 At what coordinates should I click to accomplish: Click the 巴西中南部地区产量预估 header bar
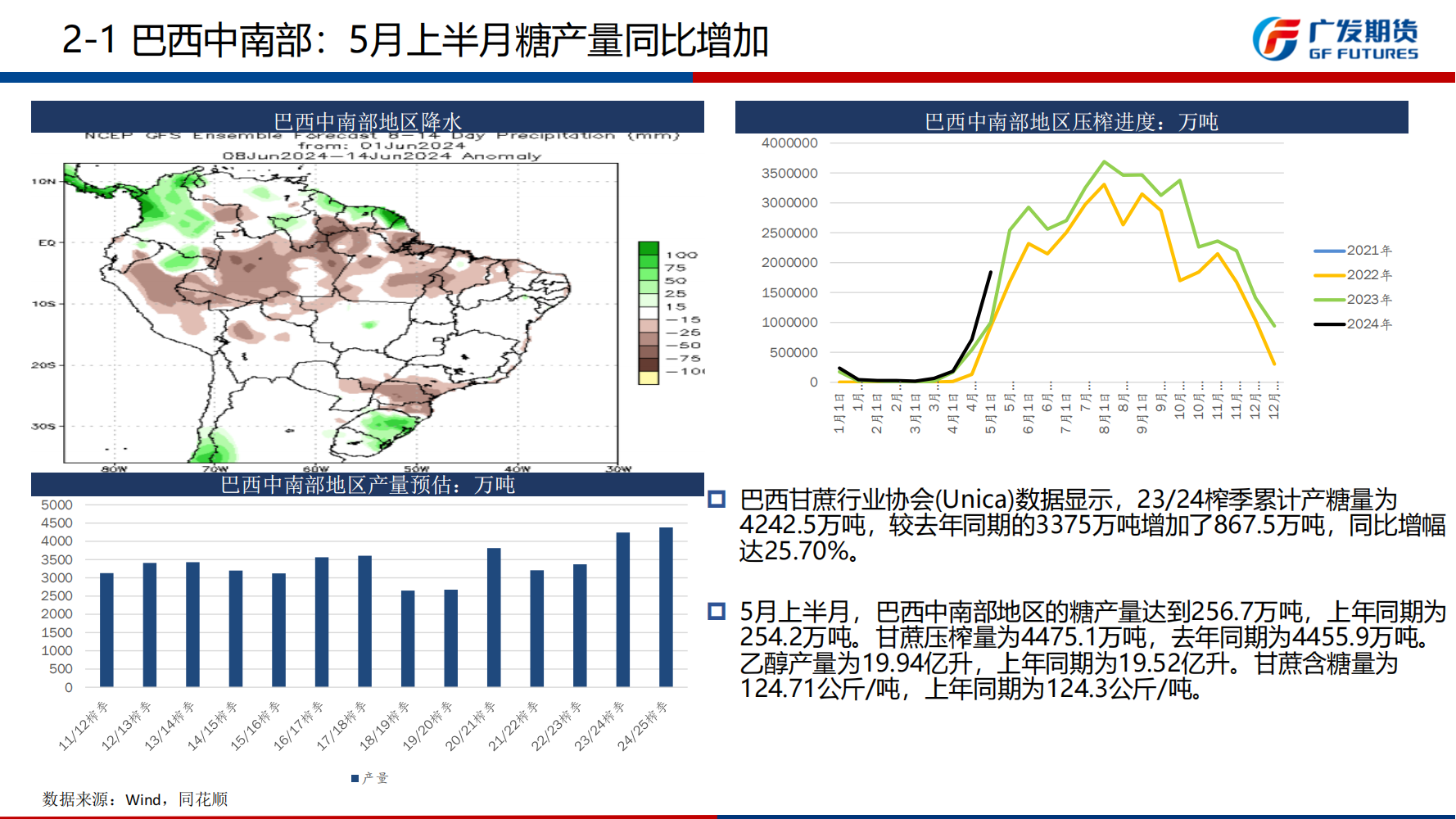click(x=367, y=484)
